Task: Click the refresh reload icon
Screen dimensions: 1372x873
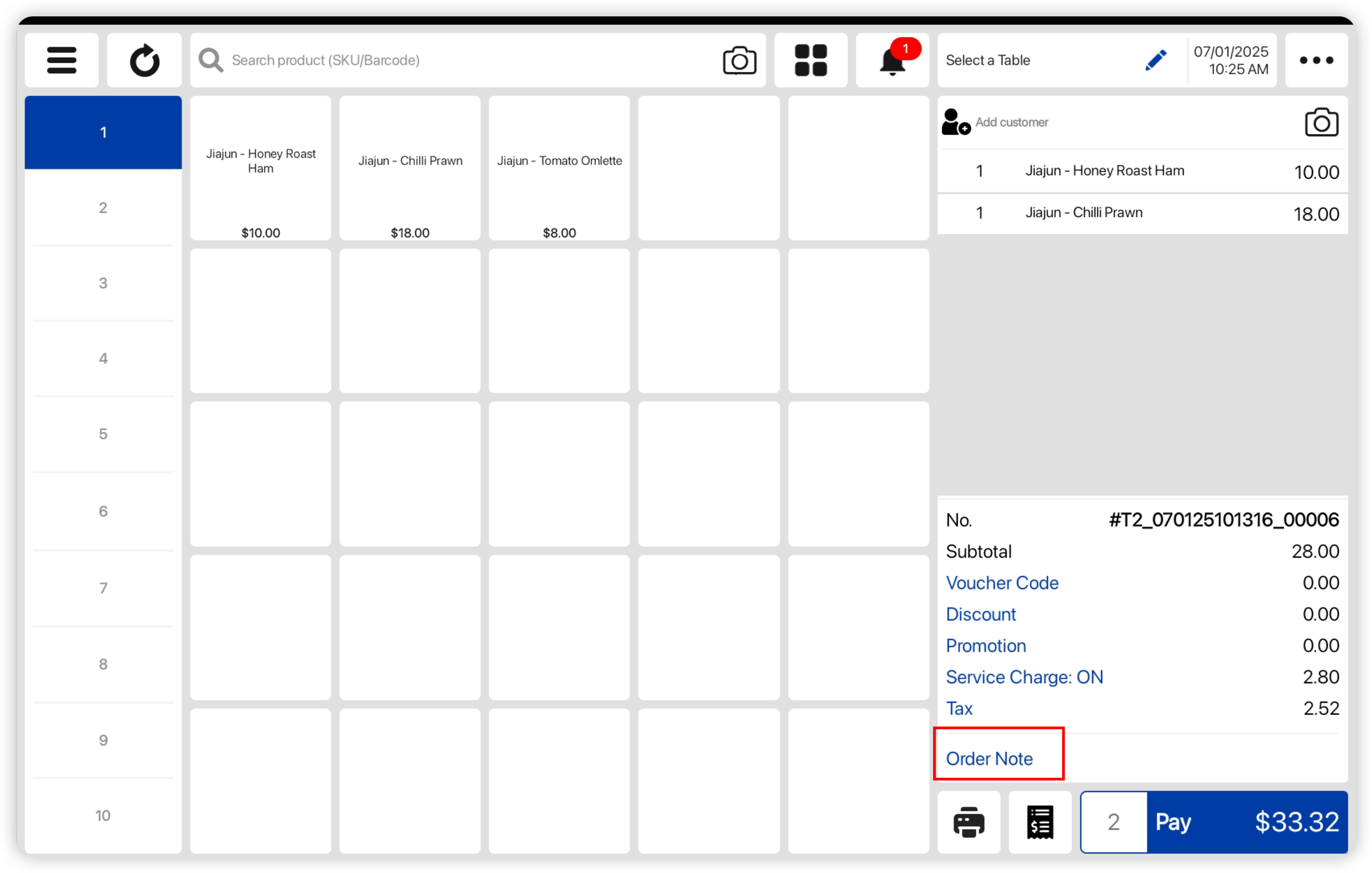Action: tap(144, 60)
